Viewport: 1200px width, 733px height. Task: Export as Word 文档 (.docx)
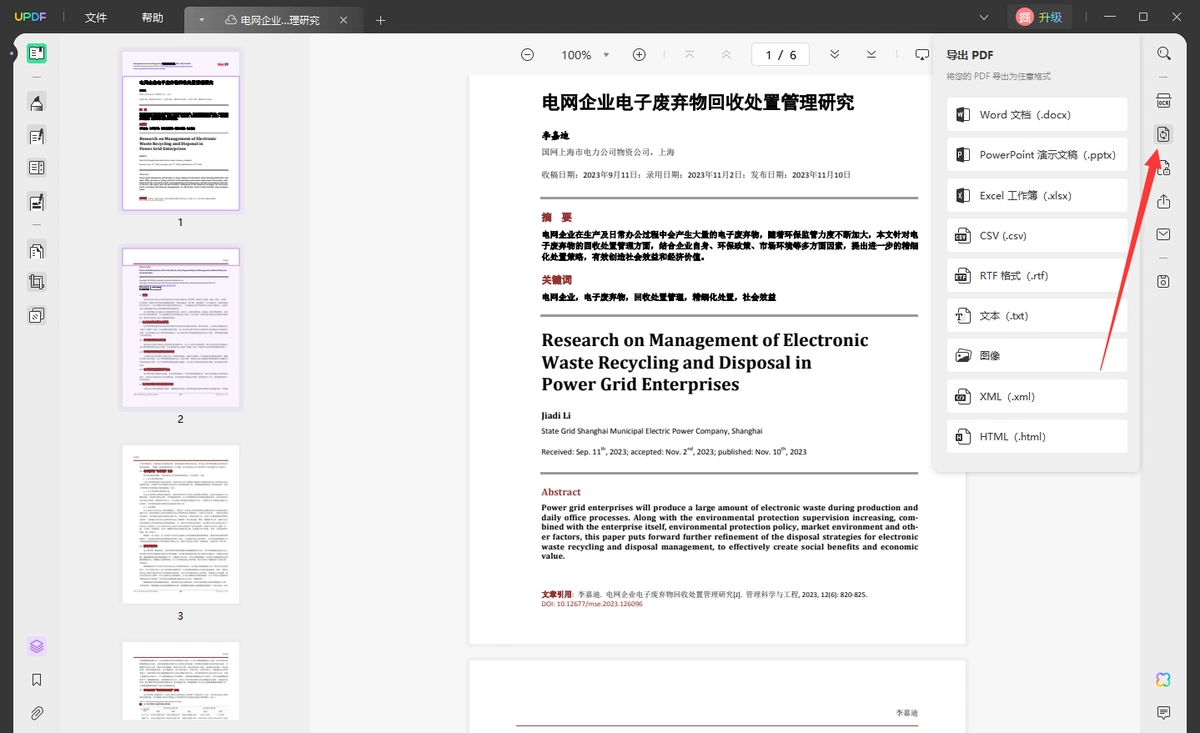point(1037,115)
